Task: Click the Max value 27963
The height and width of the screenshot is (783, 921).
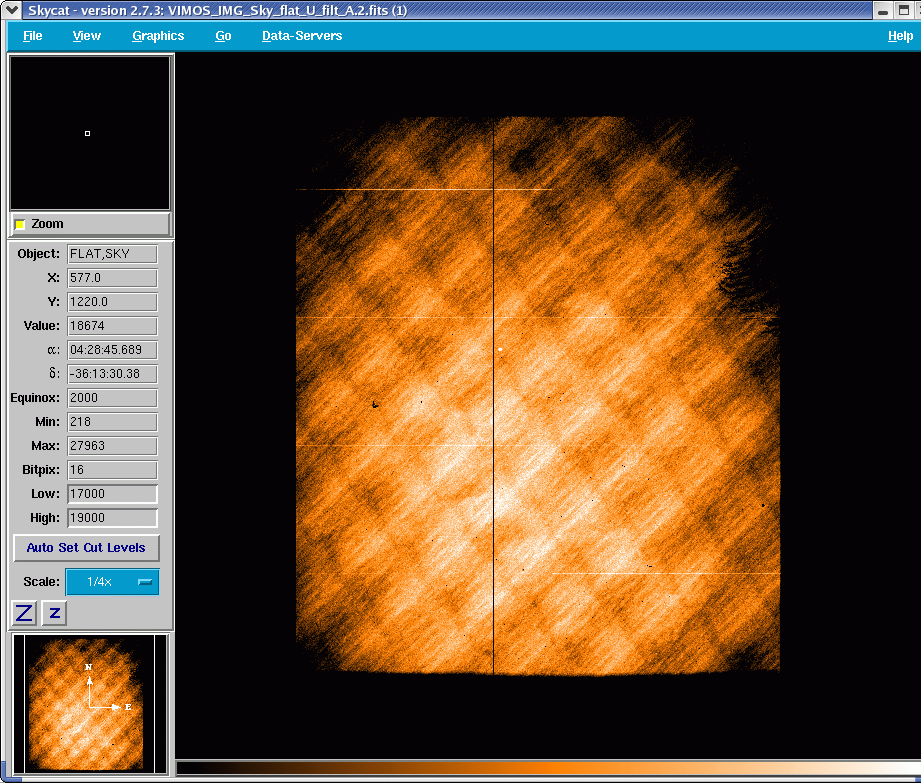Action: (x=112, y=446)
